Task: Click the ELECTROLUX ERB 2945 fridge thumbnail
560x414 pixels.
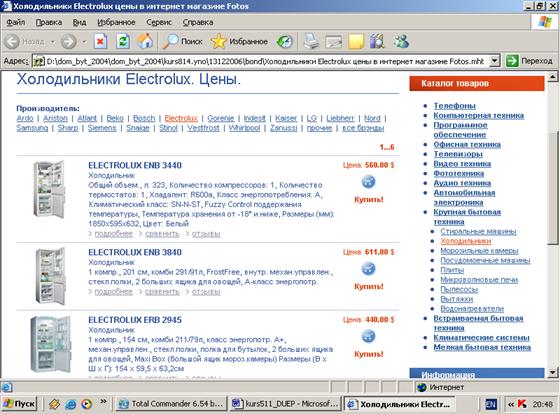Action: [51, 344]
